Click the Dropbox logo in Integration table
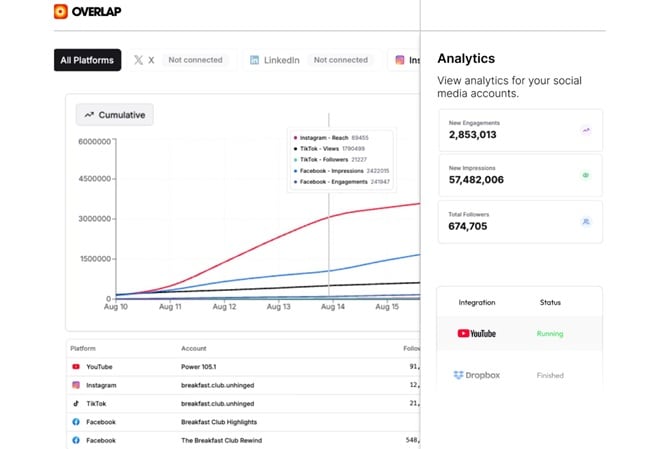This screenshot has height=449, width=652. coord(477,375)
